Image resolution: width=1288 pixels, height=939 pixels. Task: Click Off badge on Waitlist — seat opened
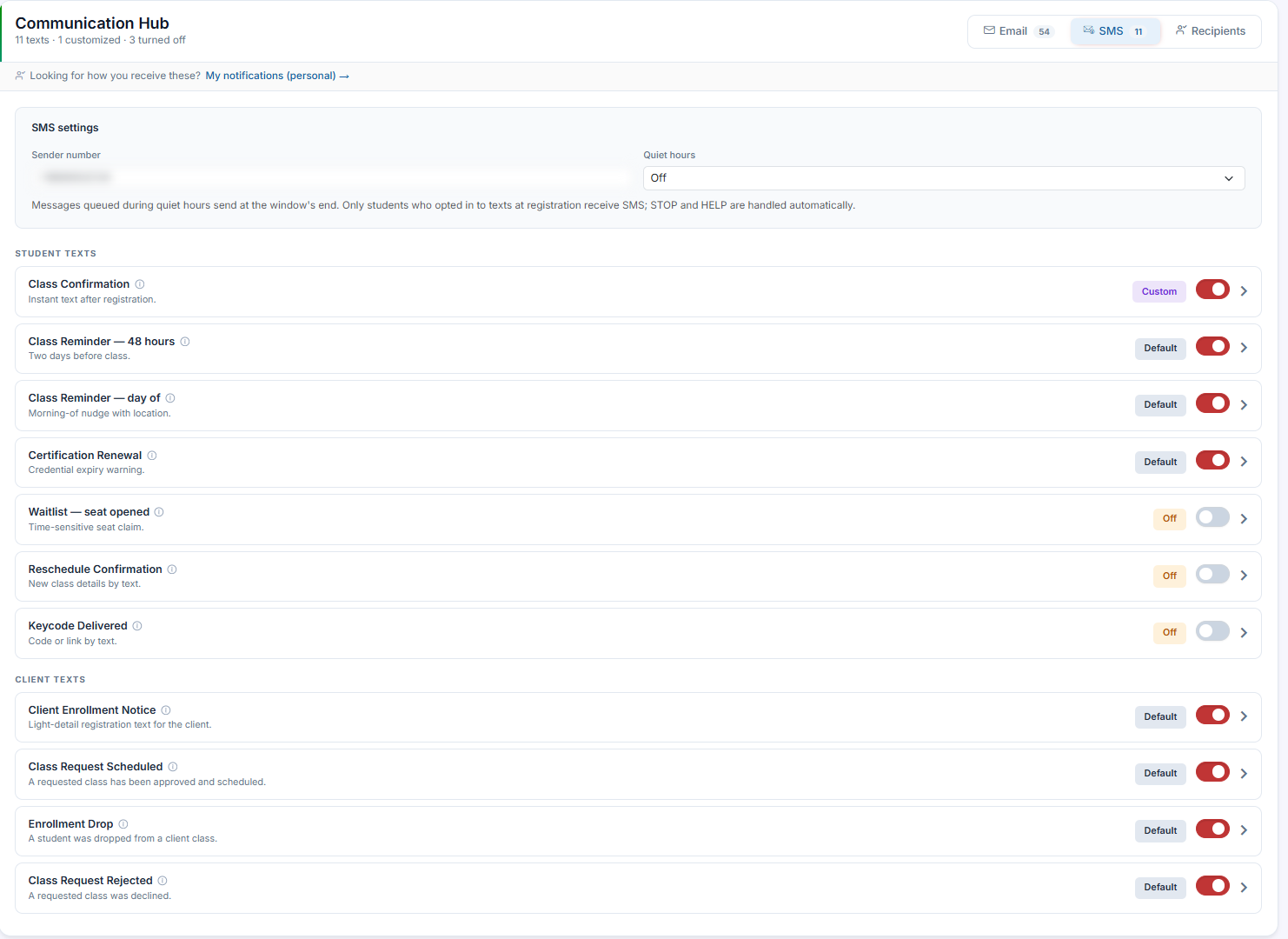[1170, 518]
